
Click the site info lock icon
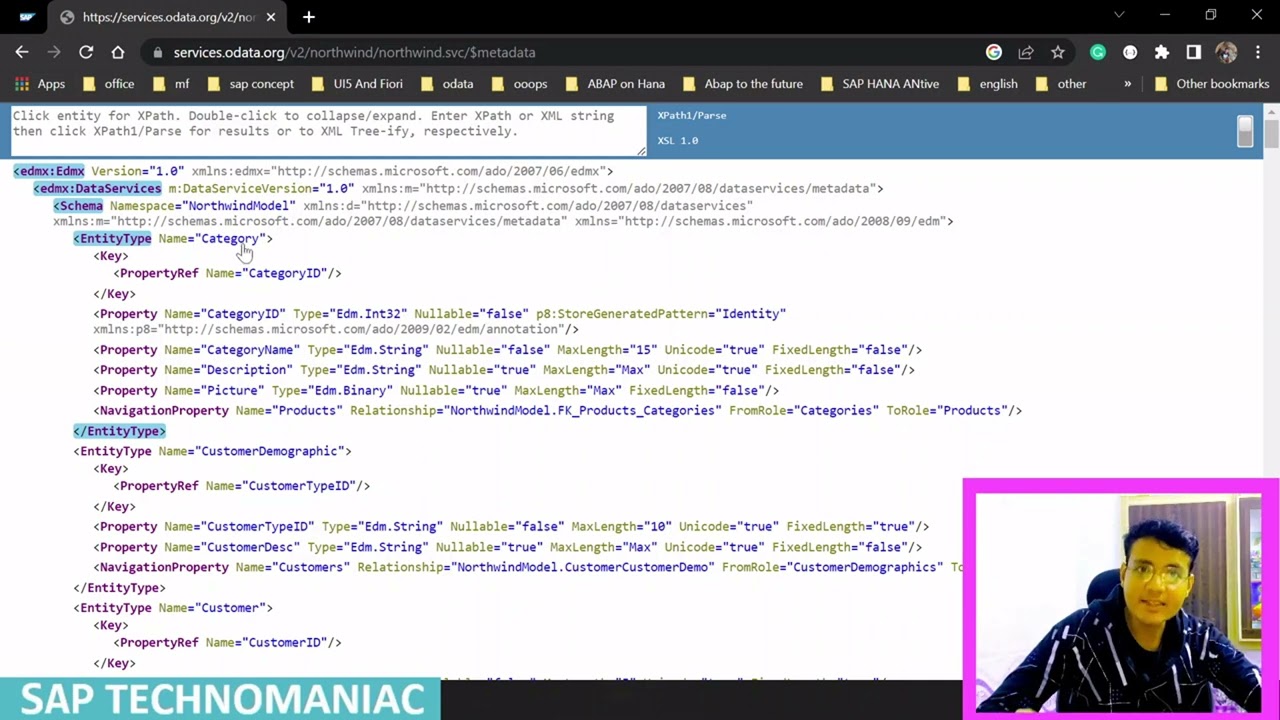(157, 52)
